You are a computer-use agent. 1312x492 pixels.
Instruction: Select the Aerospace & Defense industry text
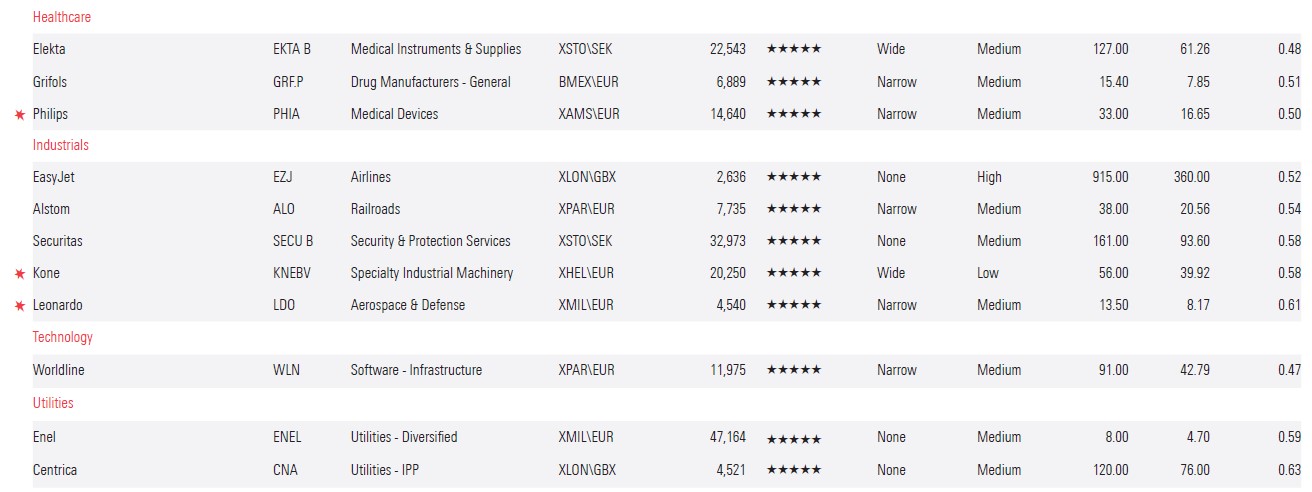pos(407,305)
